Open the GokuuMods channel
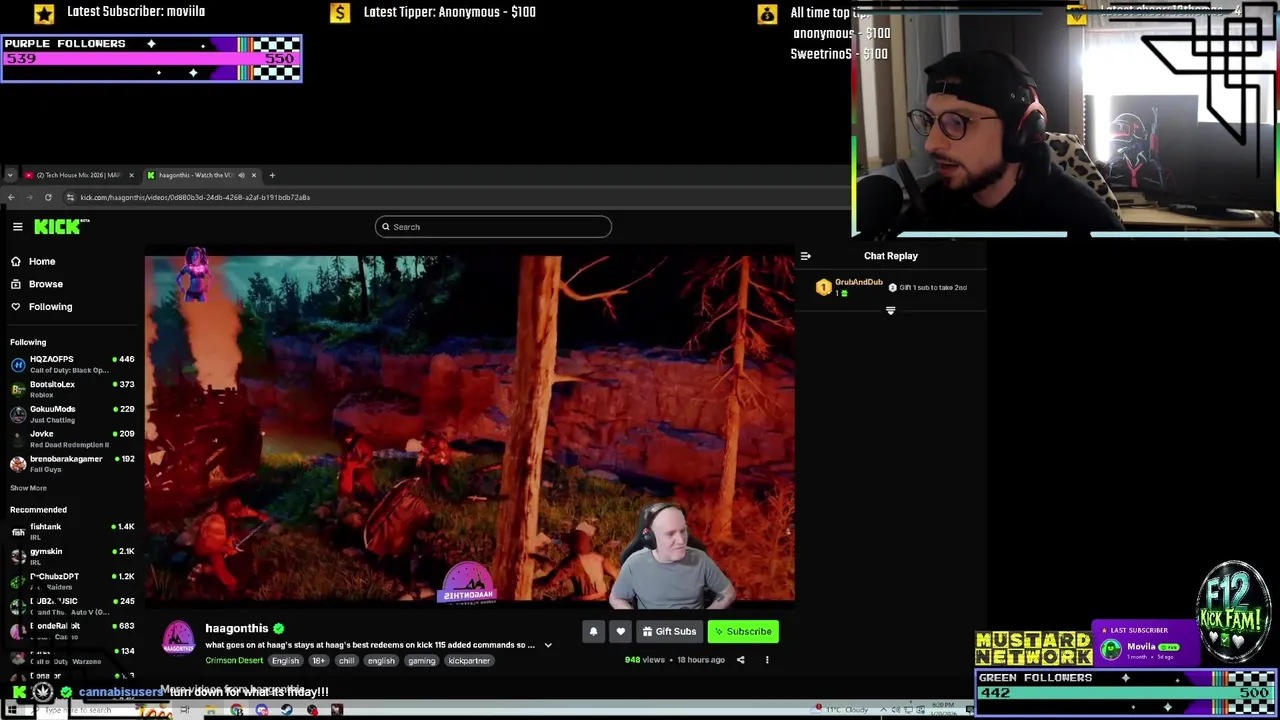 [x=72, y=414]
